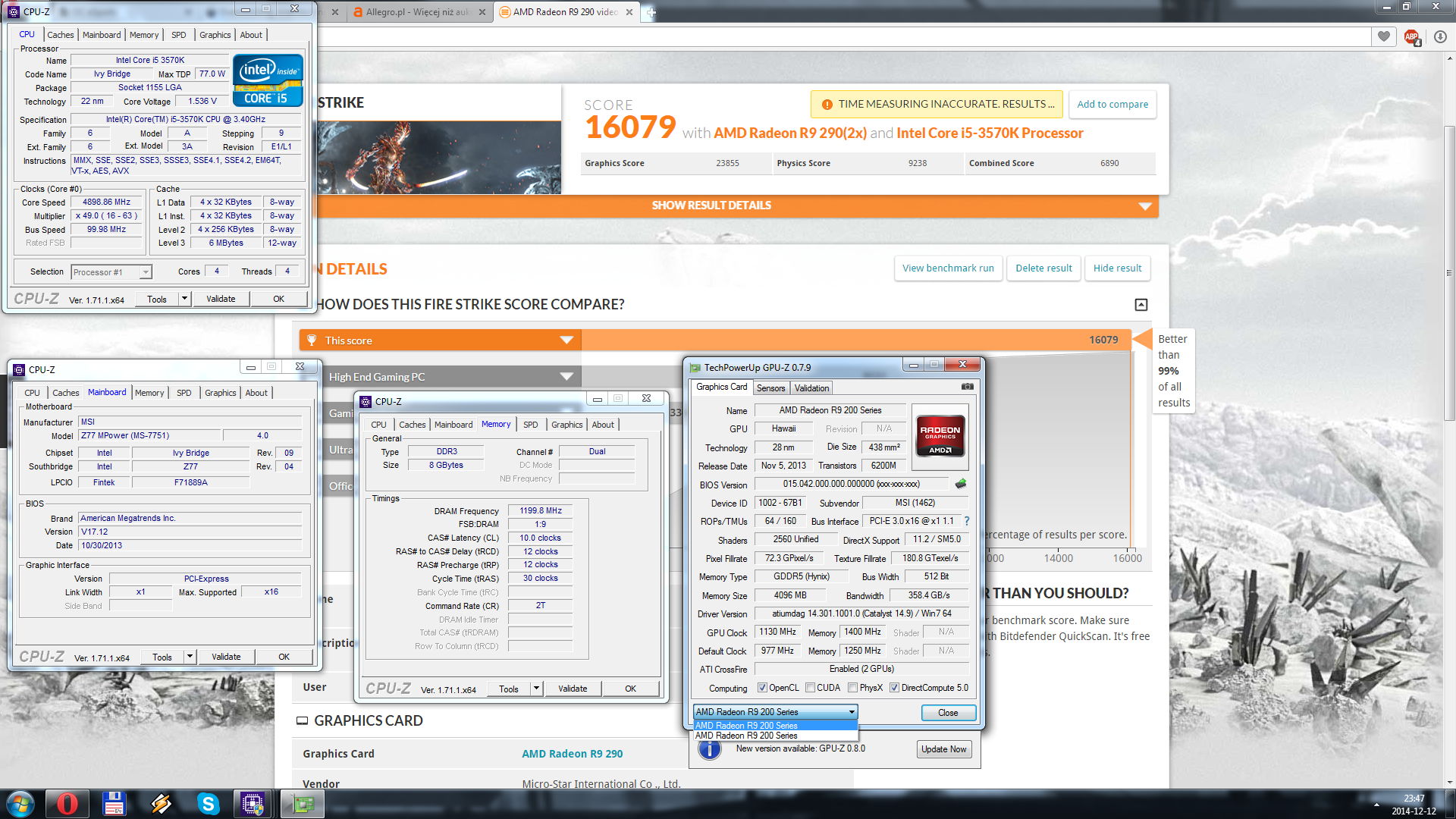Select the first AMD Radeon R9 200 Series option
The height and width of the screenshot is (819, 1456).
click(x=776, y=726)
